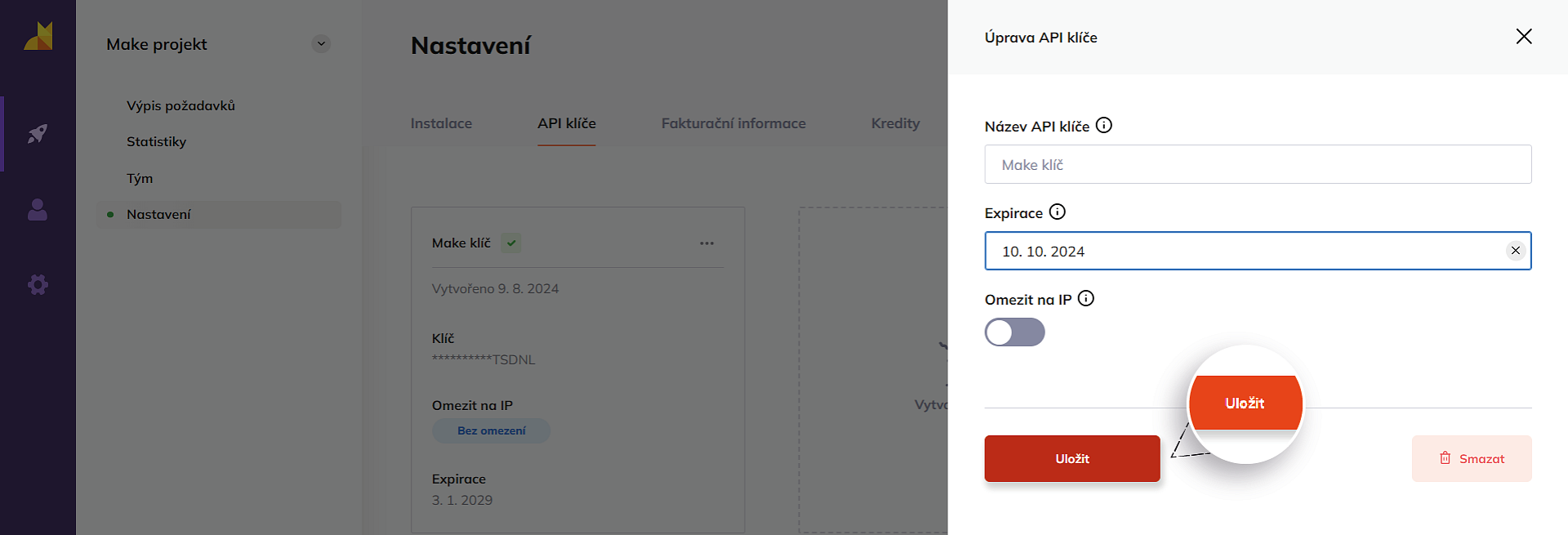Open the user profile icon in sidebar
This screenshot has width=1568, height=535.
tap(38, 210)
